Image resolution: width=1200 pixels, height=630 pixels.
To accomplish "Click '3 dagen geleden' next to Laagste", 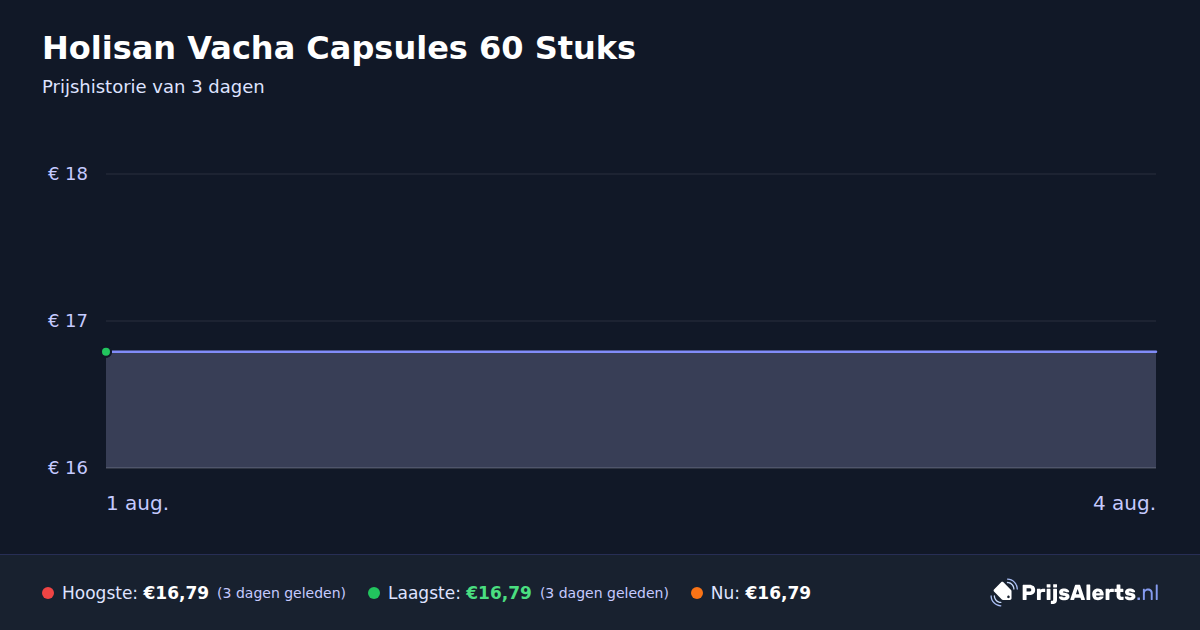I will [604, 593].
